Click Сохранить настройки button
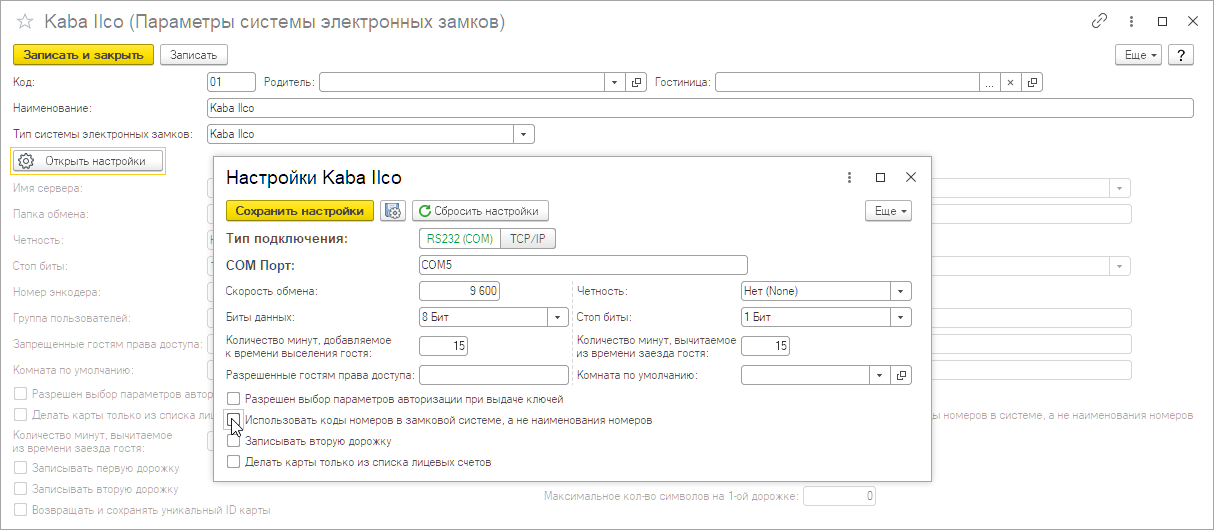 [x=300, y=211]
